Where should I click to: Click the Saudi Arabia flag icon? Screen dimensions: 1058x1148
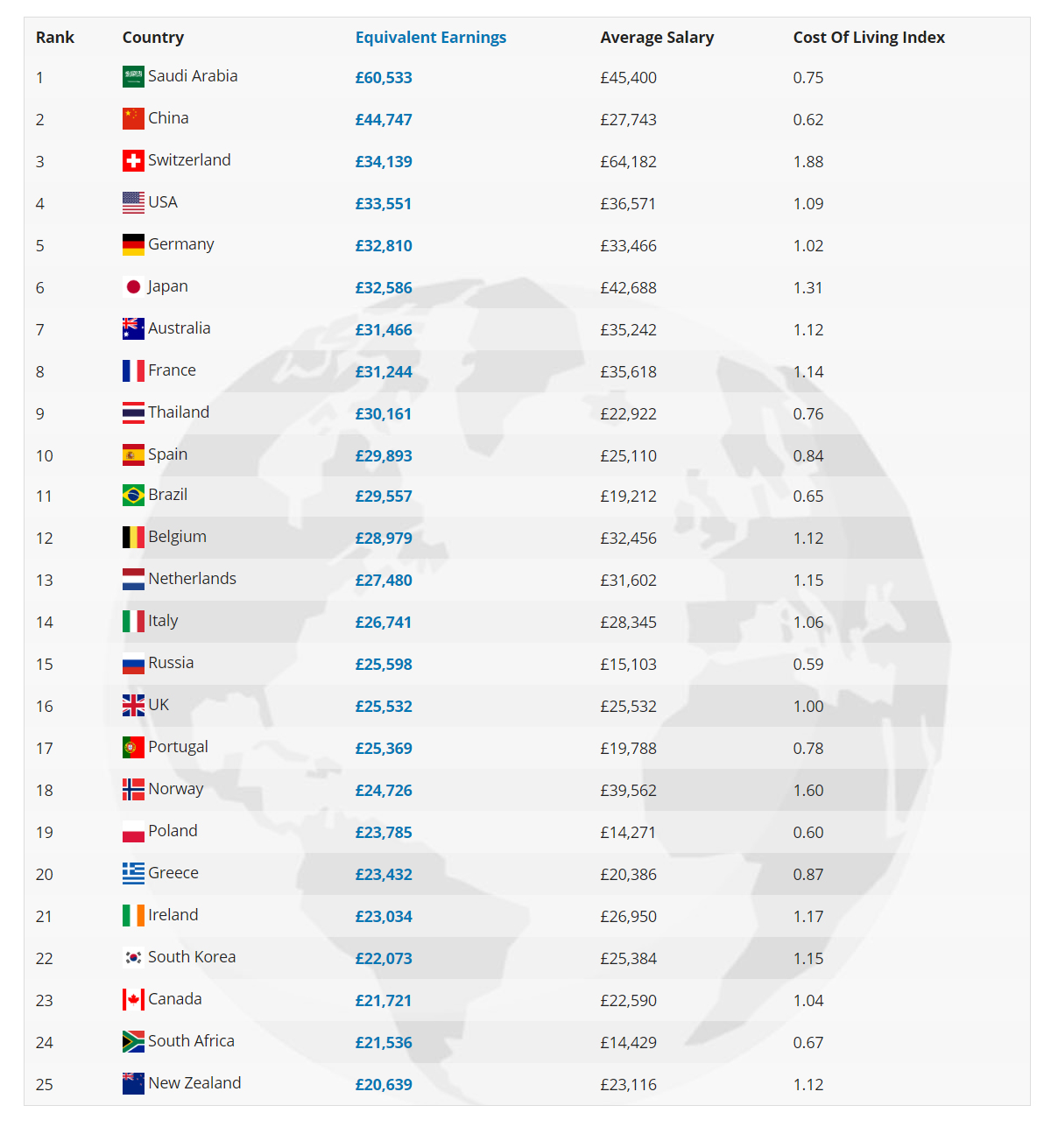pos(133,76)
